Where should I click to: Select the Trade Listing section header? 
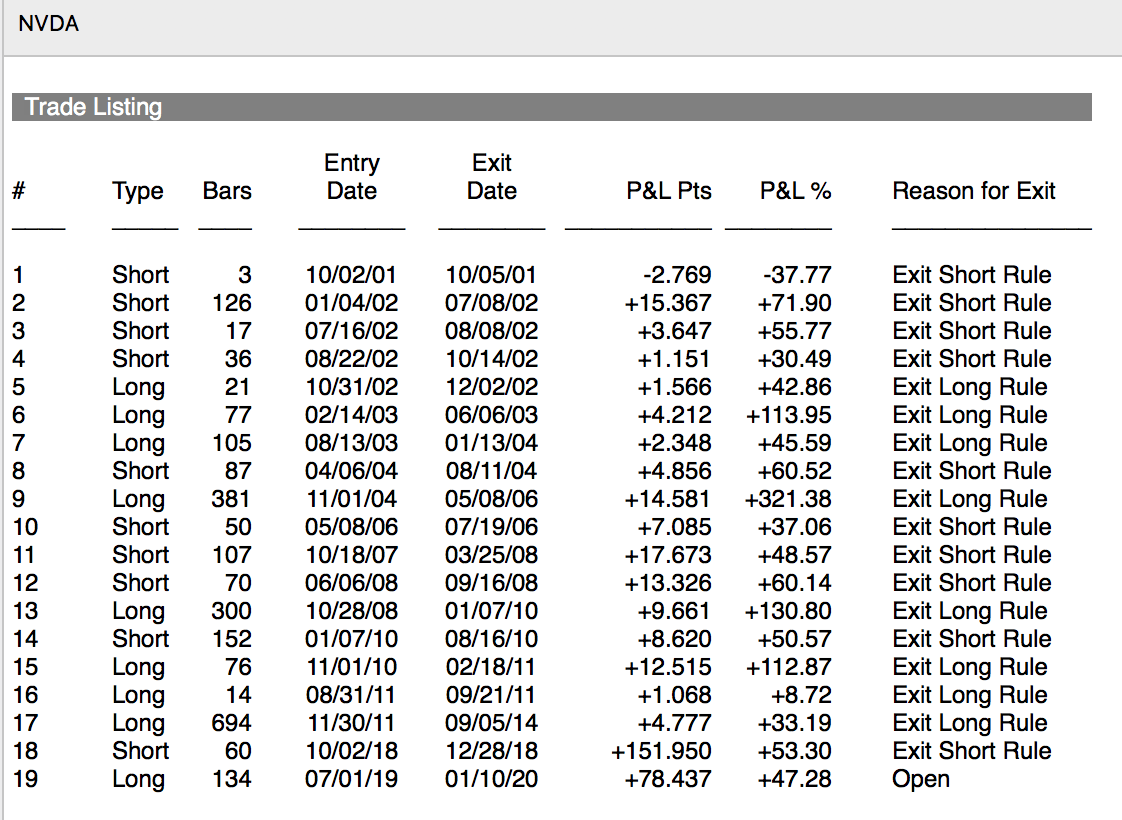tap(552, 107)
